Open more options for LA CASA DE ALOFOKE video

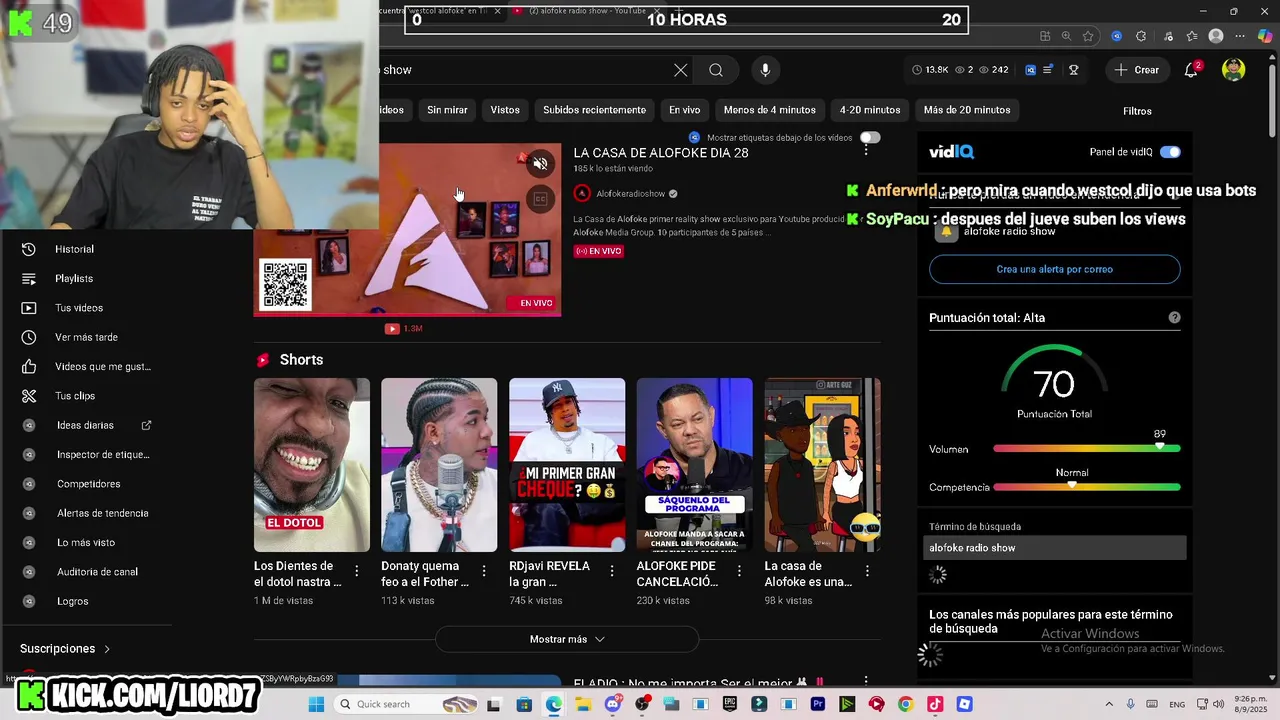pyautogui.click(x=866, y=149)
